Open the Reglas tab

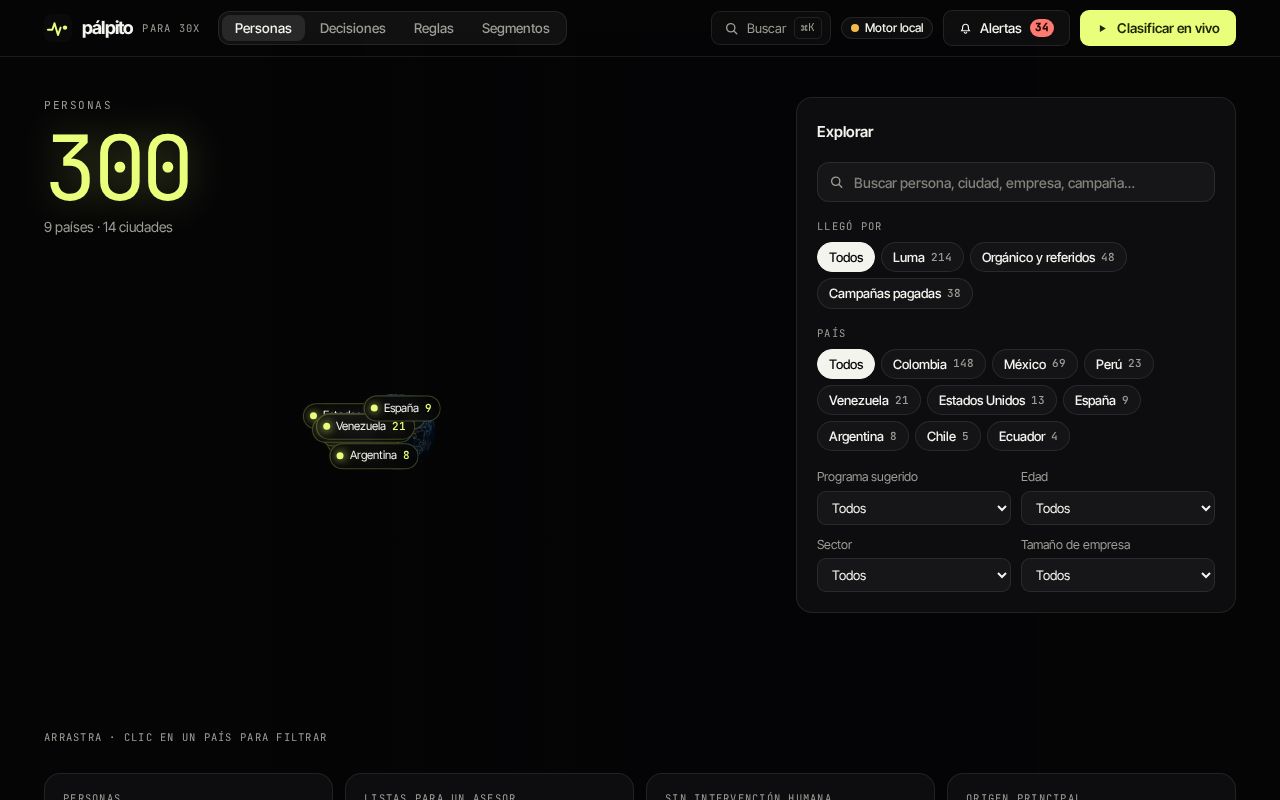(x=433, y=28)
